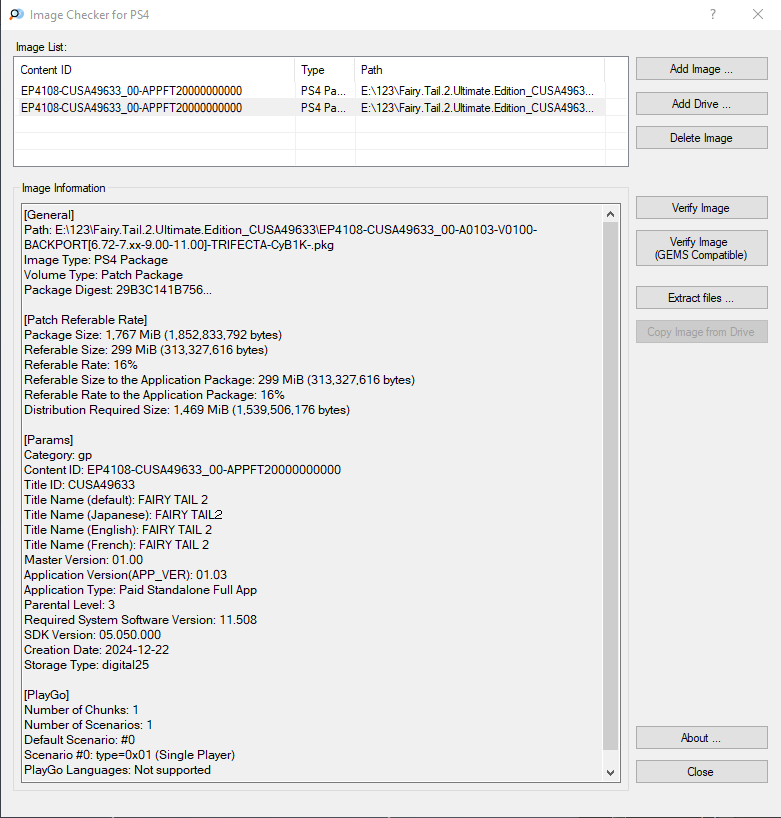Click the help question mark in title bar
The height and width of the screenshot is (818, 781).
[713, 14]
